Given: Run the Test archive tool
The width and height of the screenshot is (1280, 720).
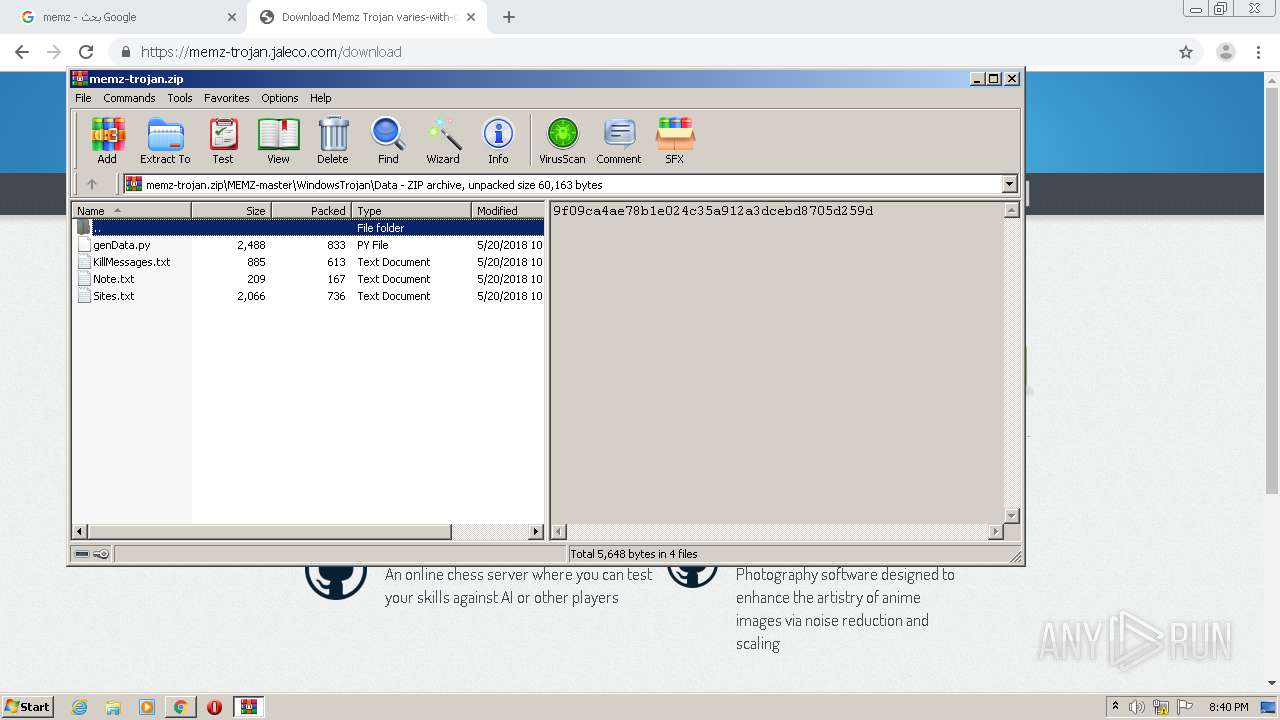Looking at the screenshot, I should click(x=223, y=140).
